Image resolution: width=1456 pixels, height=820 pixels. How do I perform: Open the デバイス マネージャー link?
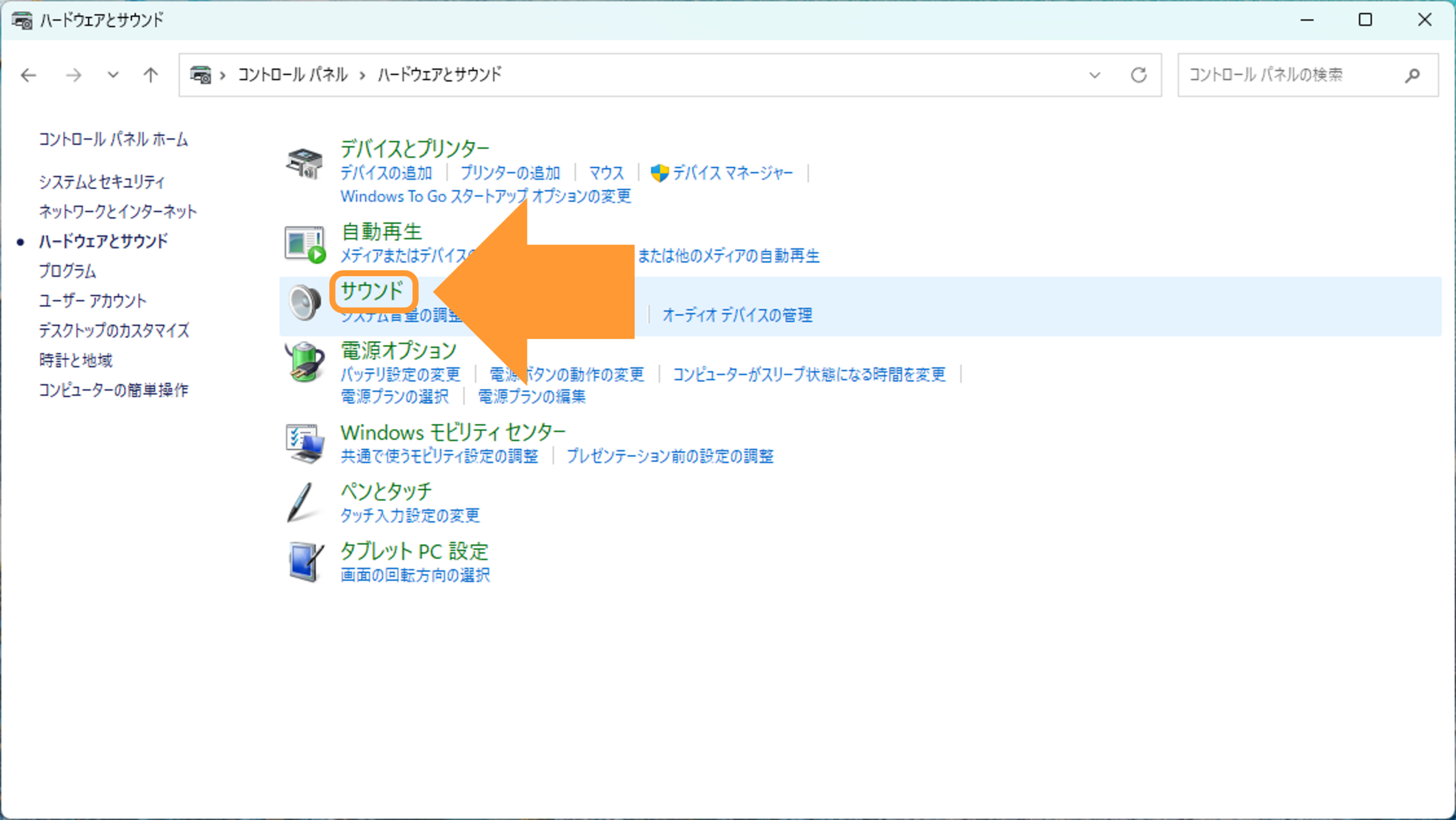(x=733, y=173)
